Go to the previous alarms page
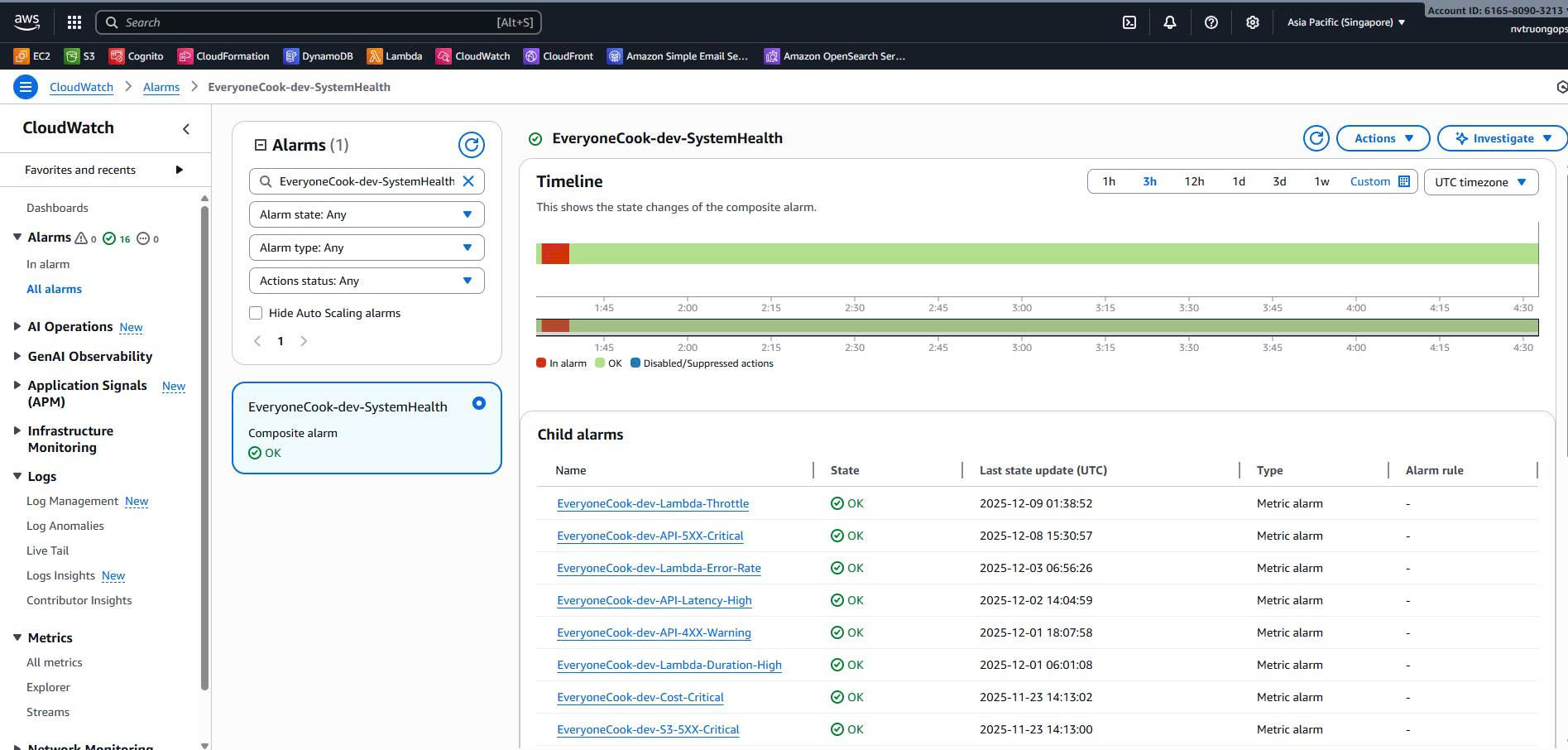1568x750 pixels. coord(257,341)
